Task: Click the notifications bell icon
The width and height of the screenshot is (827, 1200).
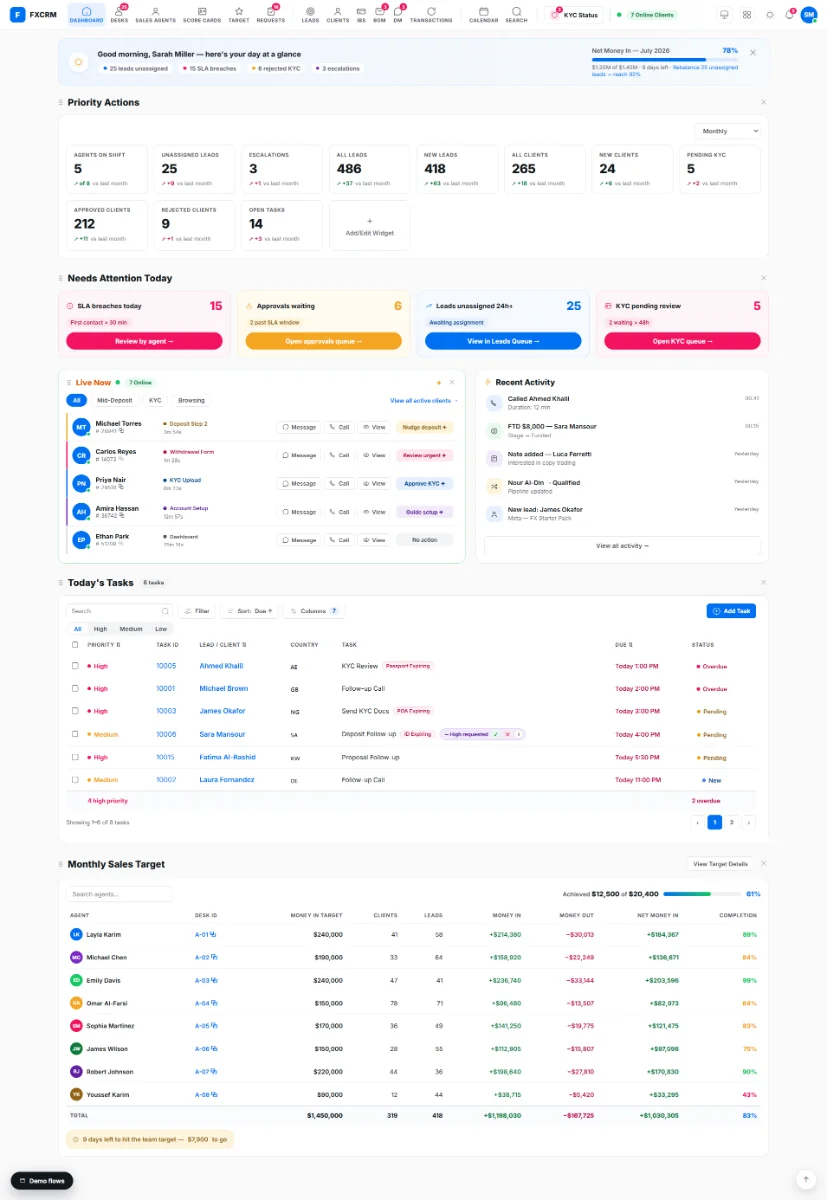Action: [x=789, y=15]
